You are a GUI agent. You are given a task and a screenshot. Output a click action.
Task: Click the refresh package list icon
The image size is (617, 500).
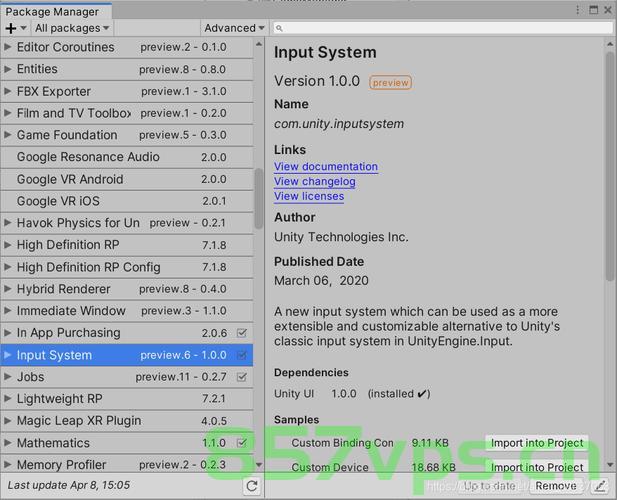252,486
